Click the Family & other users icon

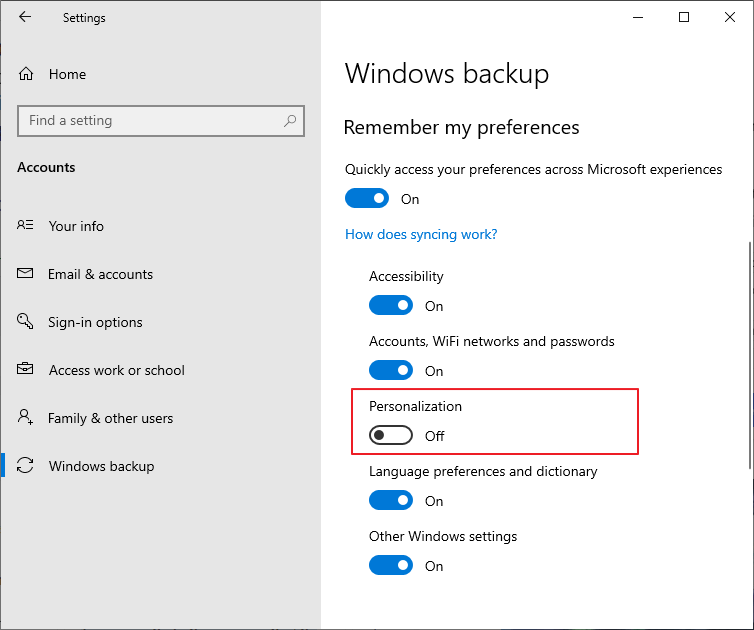(x=26, y=418)
